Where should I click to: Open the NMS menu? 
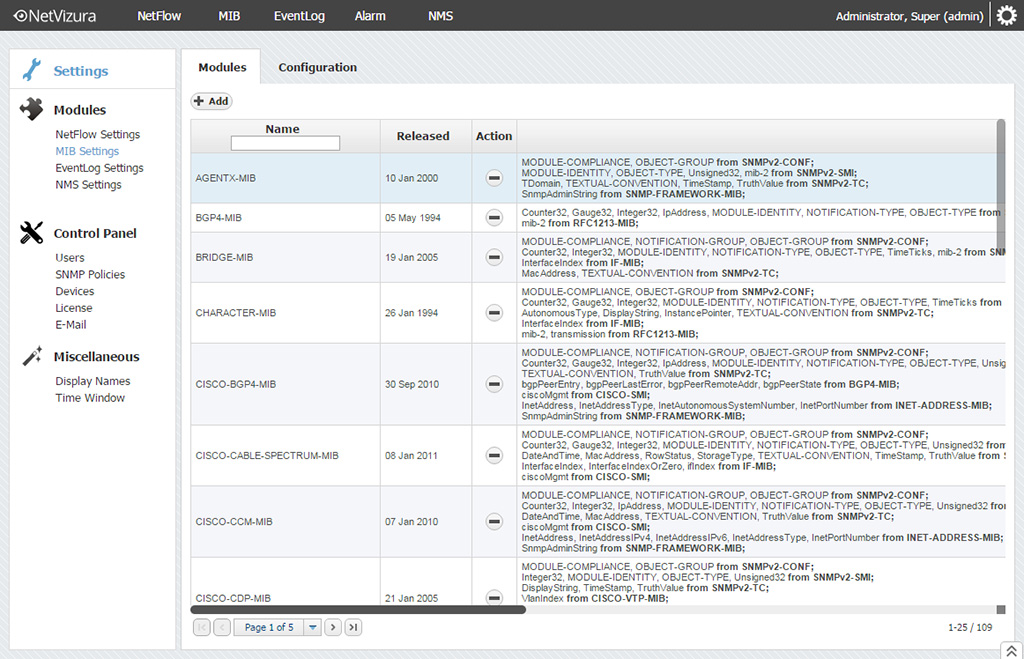pyautogui.click(x=440, y=16)
